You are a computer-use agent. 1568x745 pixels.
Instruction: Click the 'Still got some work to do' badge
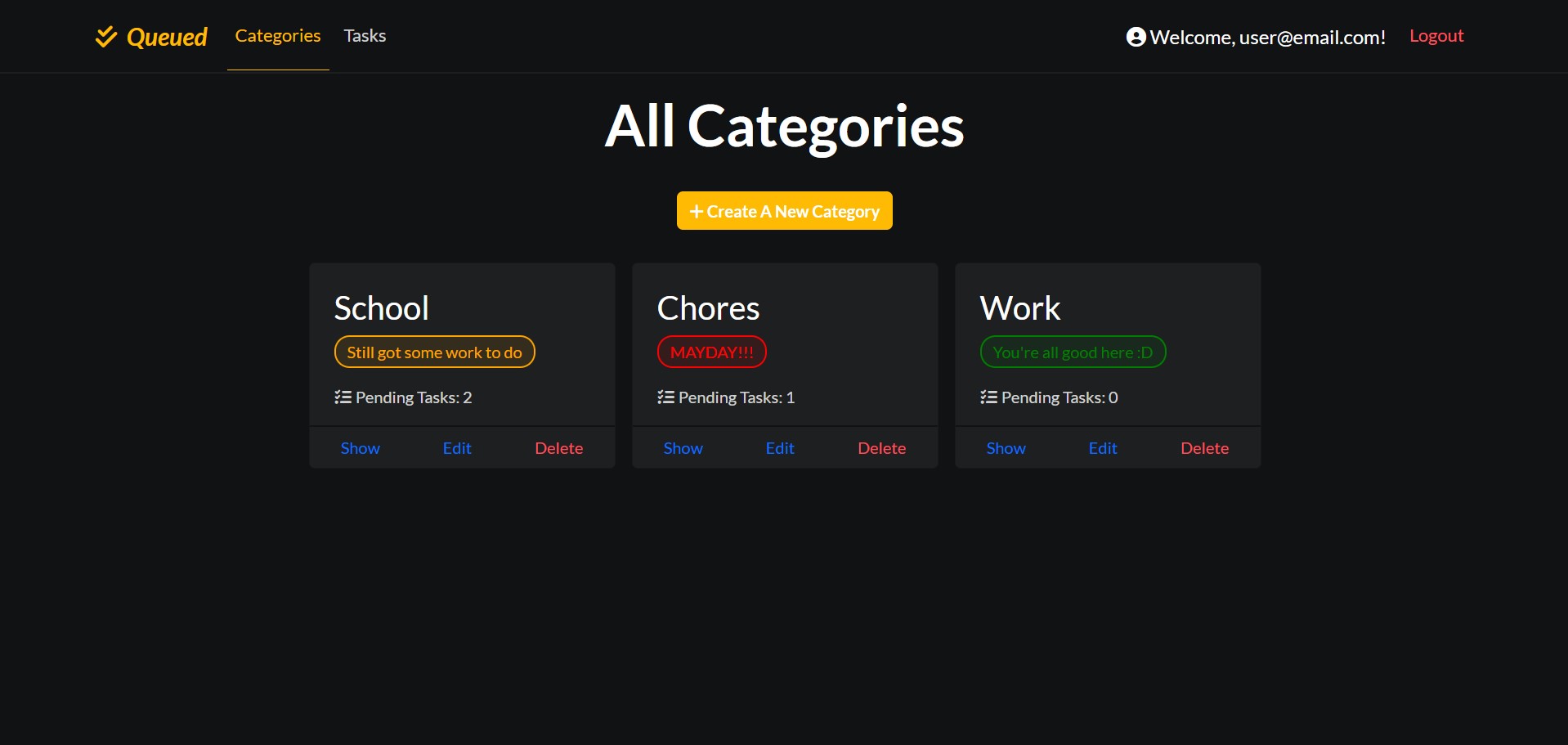(434, 352)
